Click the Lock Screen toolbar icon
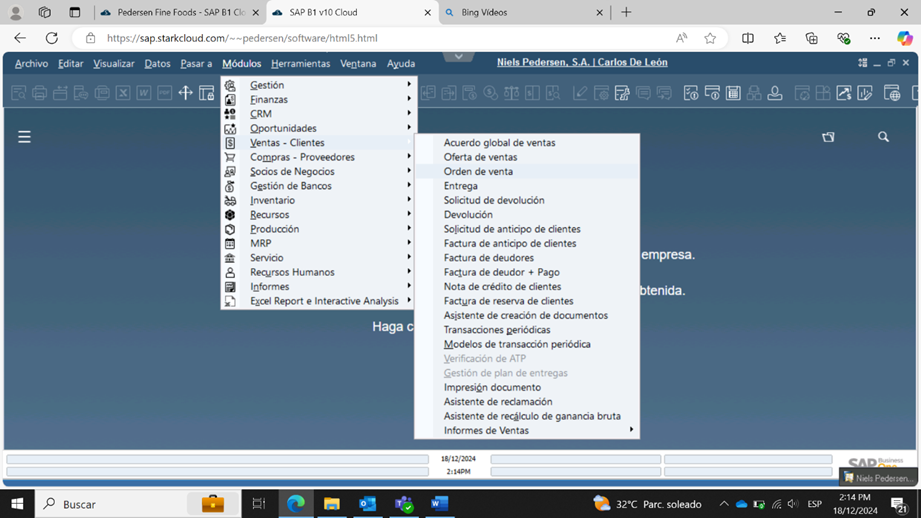The height and width of the screenshot is (518, 921). (x=207, y=93)
